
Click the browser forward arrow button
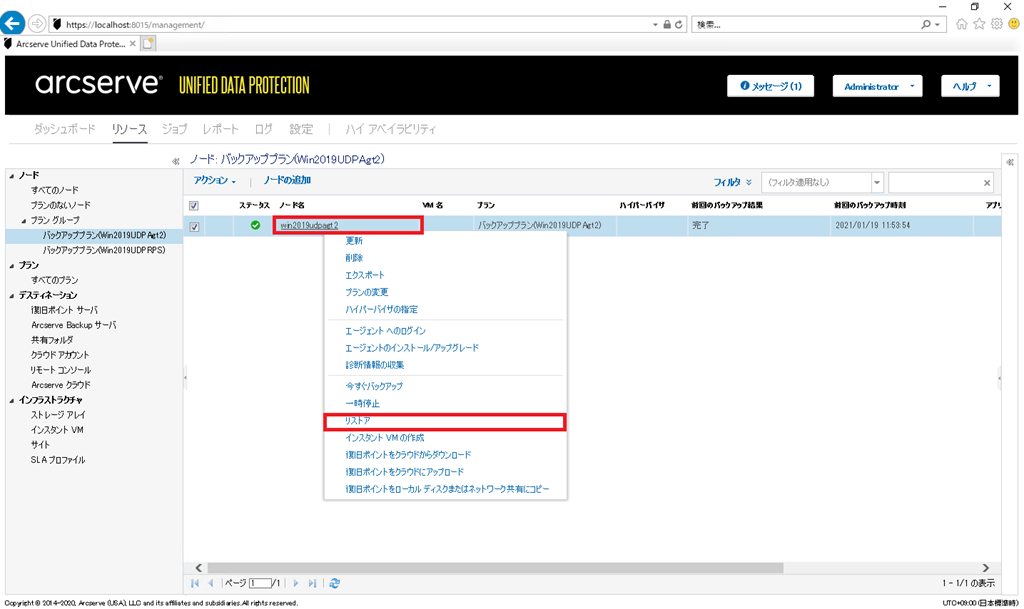point(37,24)
